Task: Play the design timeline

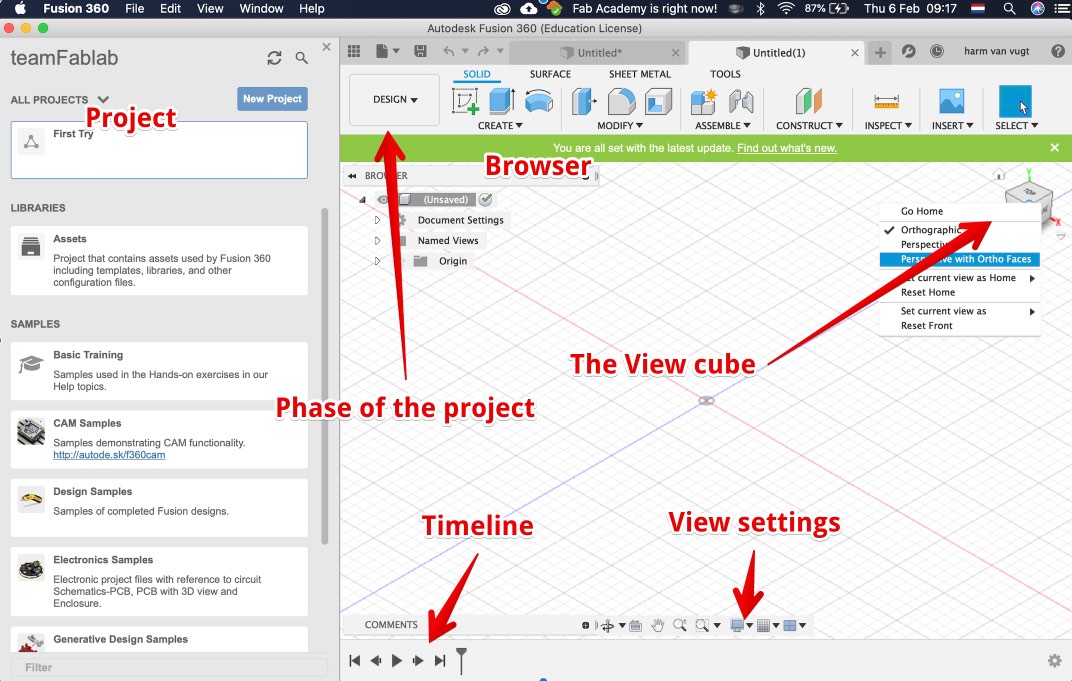Action: (x=397, y=660)
